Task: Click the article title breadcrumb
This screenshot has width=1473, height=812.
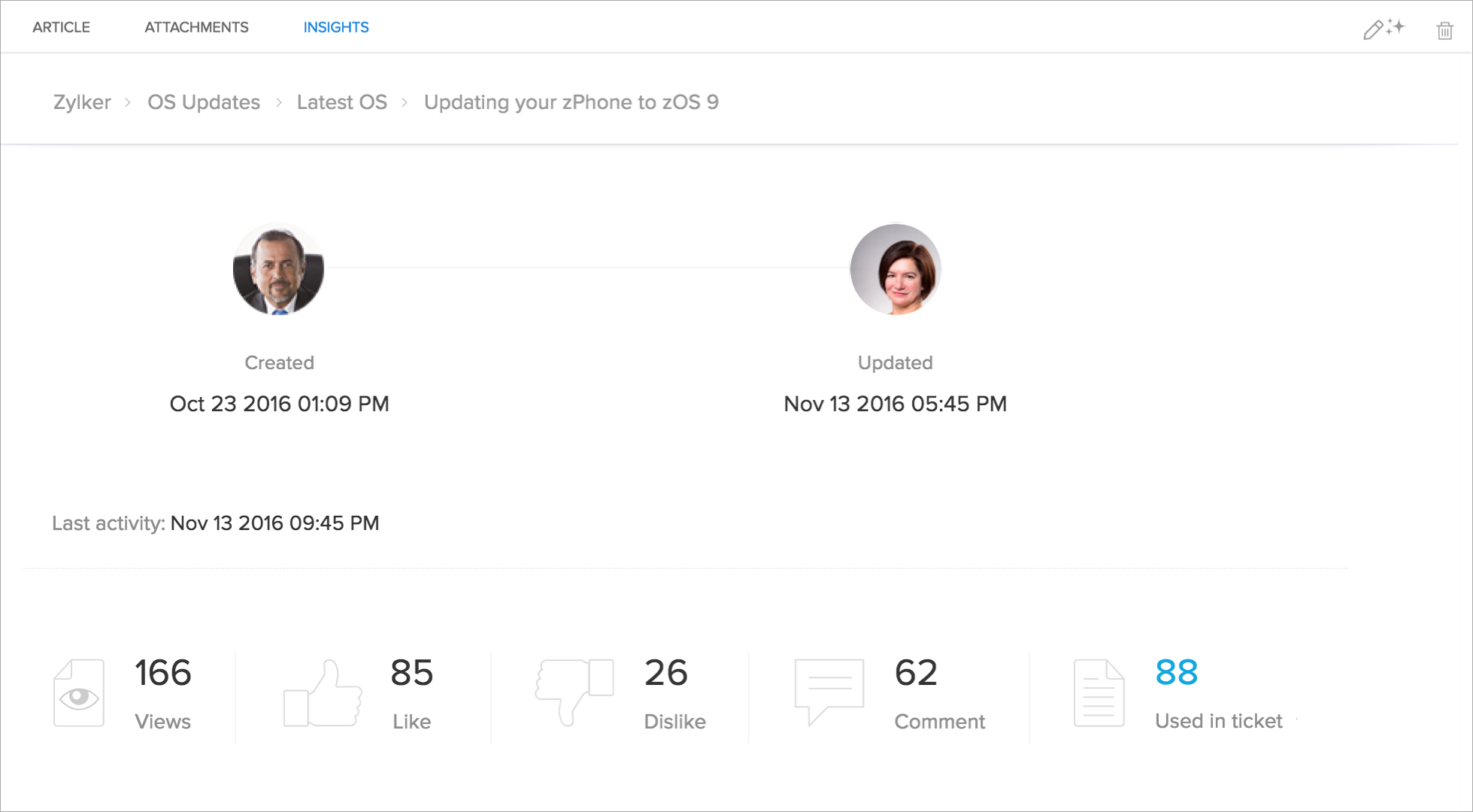Action: click(571, 102)
